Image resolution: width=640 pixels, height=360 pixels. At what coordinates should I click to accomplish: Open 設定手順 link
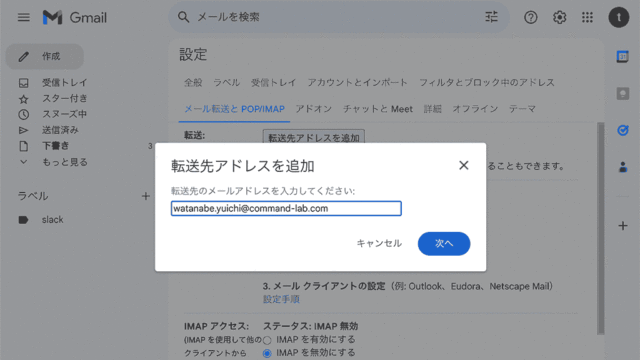coord(281,299)
